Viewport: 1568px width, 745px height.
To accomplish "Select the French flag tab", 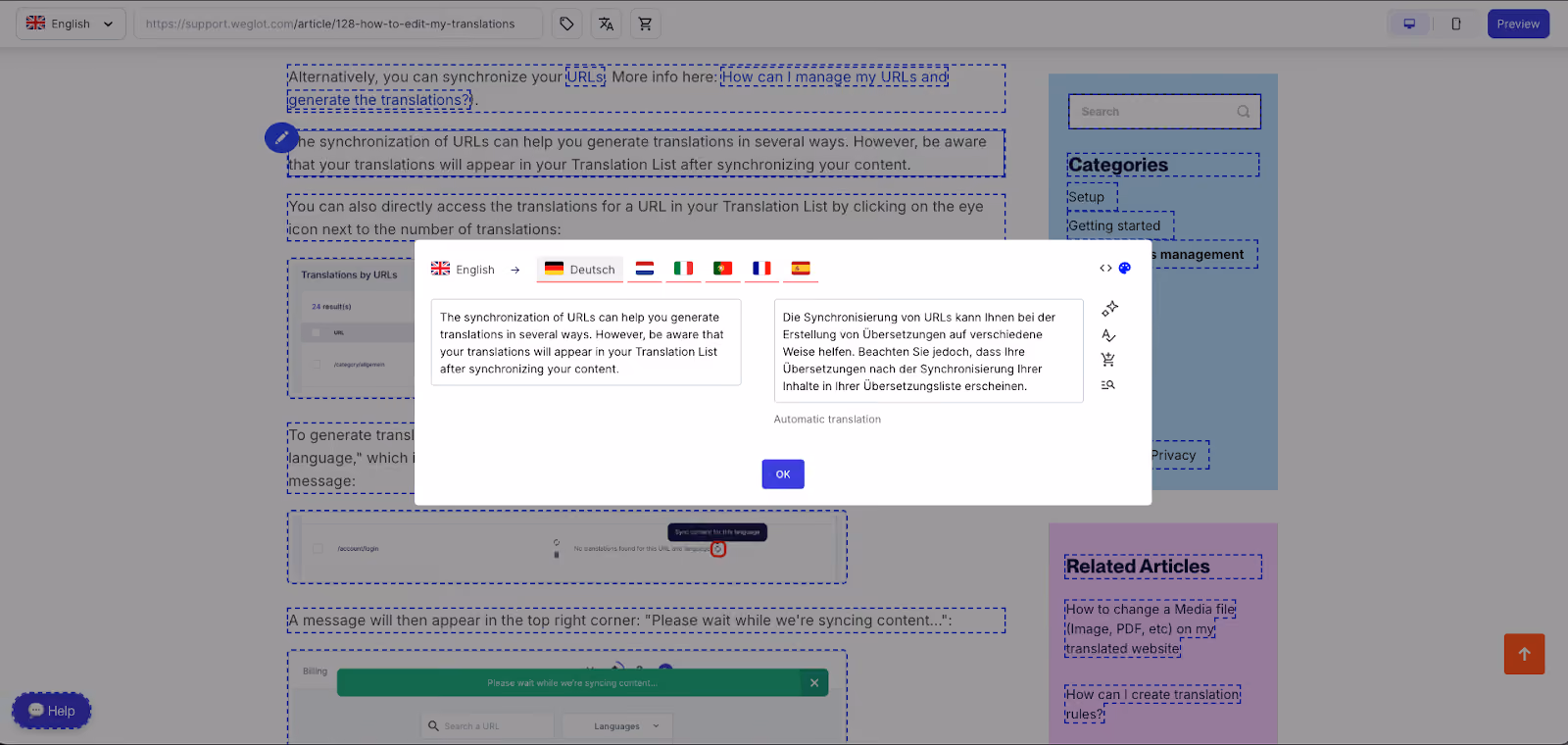I will [761, 269].
